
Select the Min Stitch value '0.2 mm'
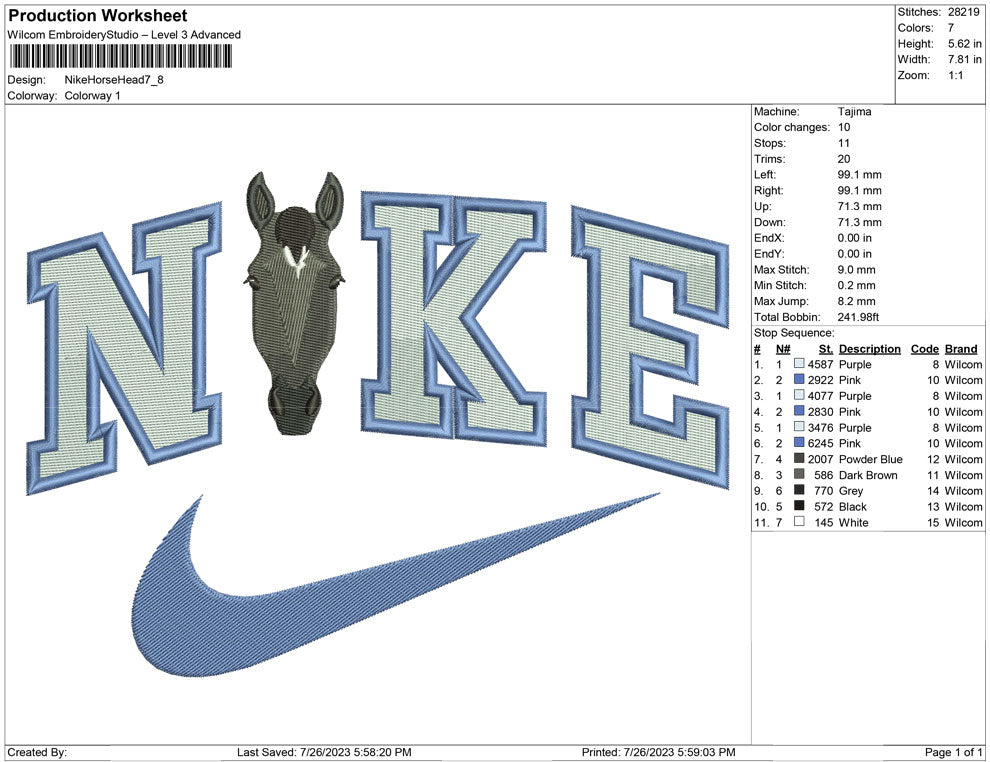pos(857,285)
